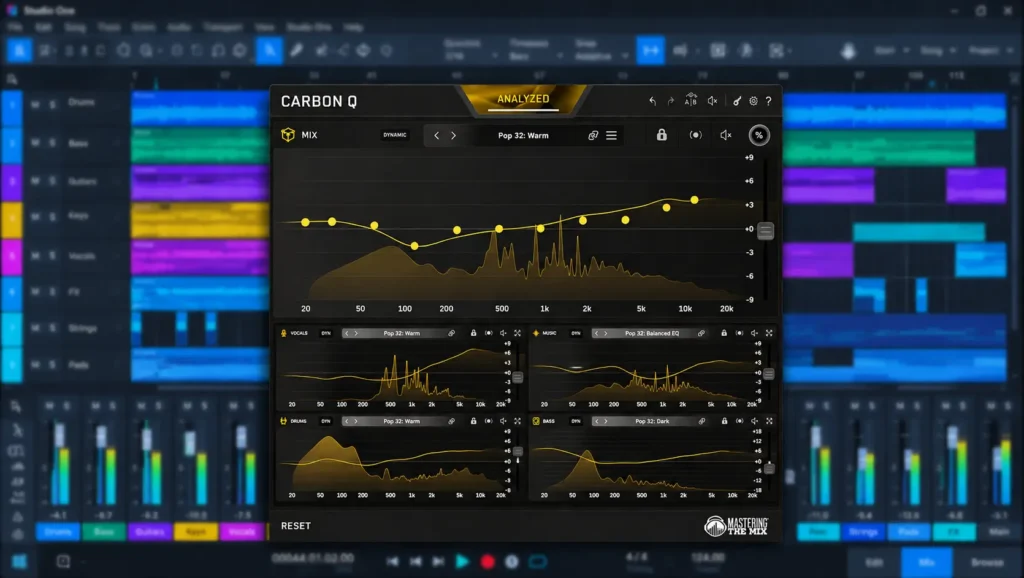The height and width of the screenshot is (578, 1024).
Task: Open the Mix preset list Pop 32: Warm
Action: pyautogui.click(x=523, y=135)
